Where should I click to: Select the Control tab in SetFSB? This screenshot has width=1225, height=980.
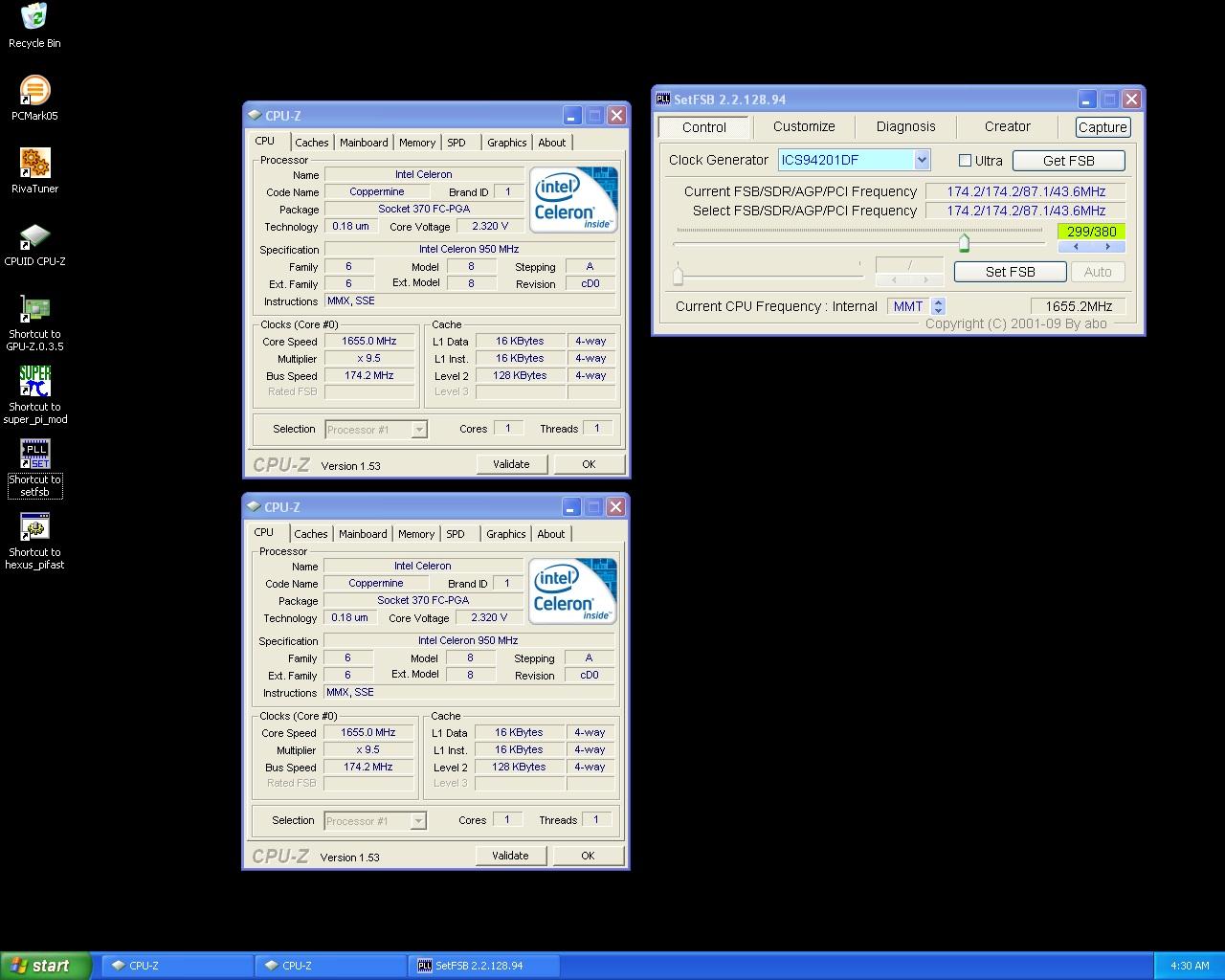pyautogui.click(x=703, y=127)
